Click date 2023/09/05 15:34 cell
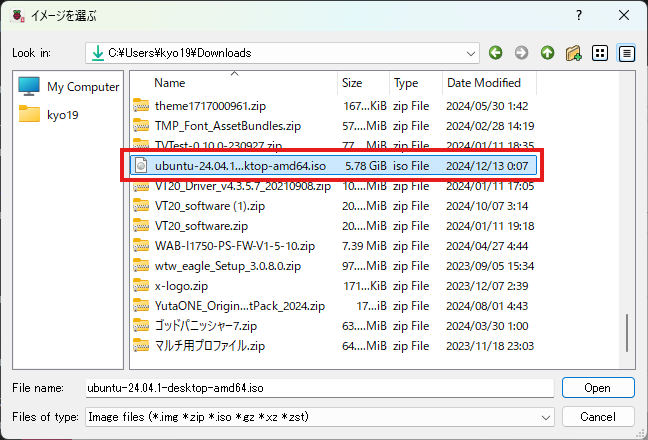 point(490,266)
